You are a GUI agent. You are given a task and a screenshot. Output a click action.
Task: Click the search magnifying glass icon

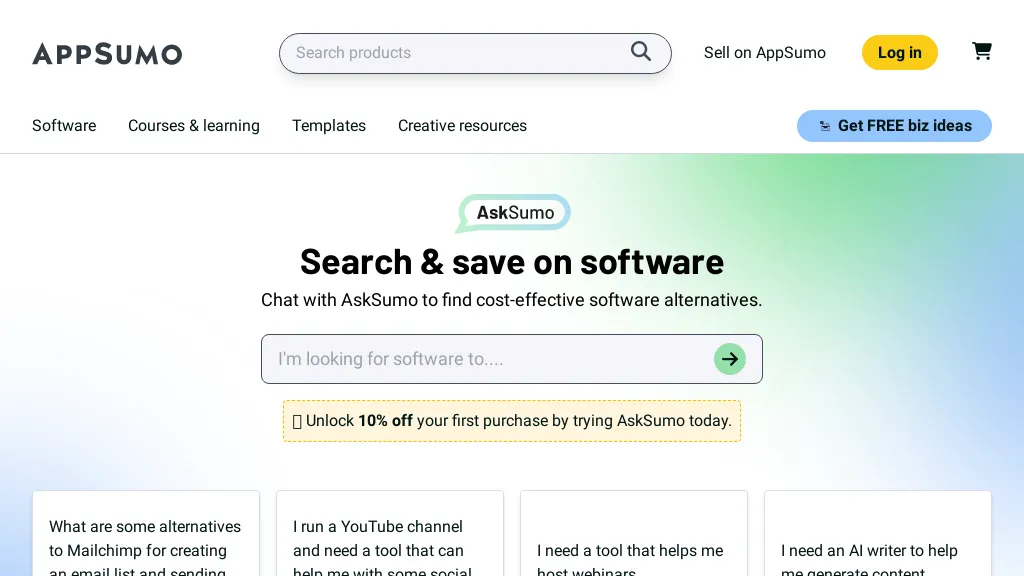pos(641,51)
